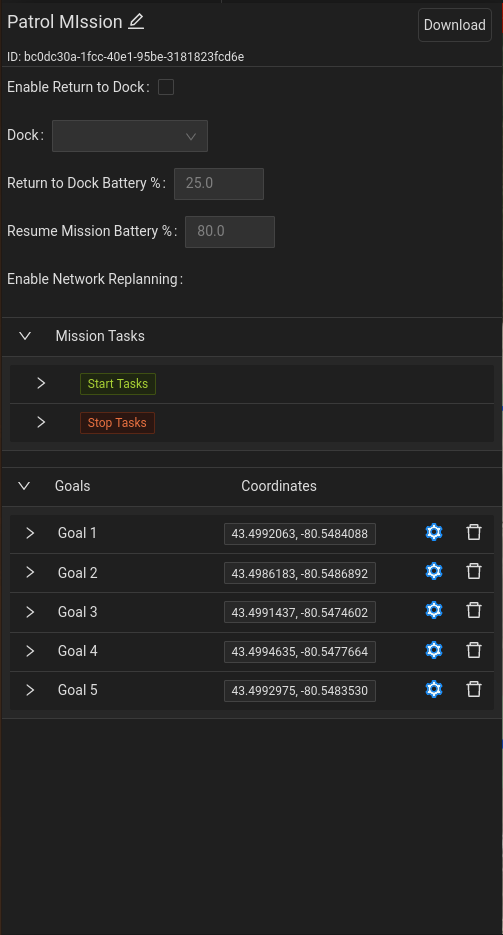
Task: Expand Goal 3 details
Action: click(30, 612)
